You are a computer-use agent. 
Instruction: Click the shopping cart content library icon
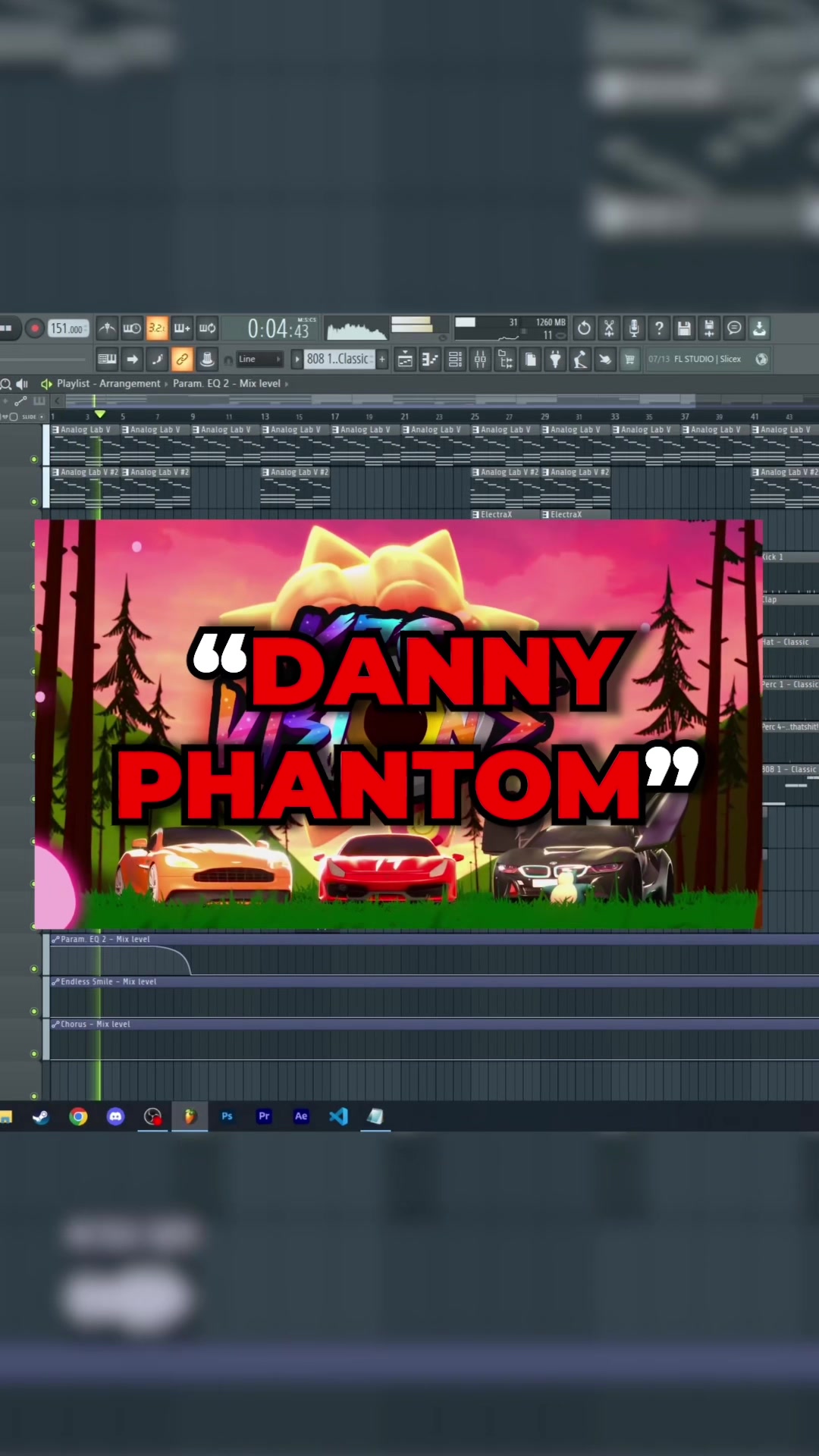pos(629,359)
